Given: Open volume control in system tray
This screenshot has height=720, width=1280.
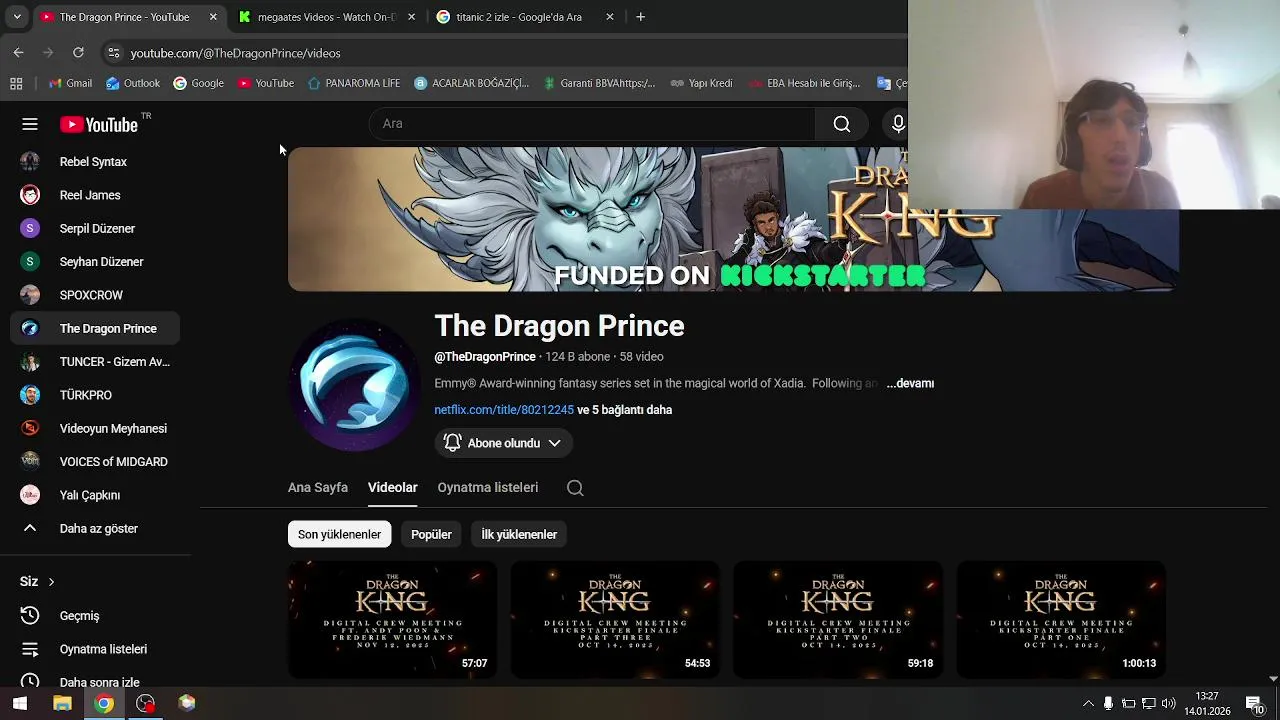Looking at the screenshot, I should [x=1168, y=703].
